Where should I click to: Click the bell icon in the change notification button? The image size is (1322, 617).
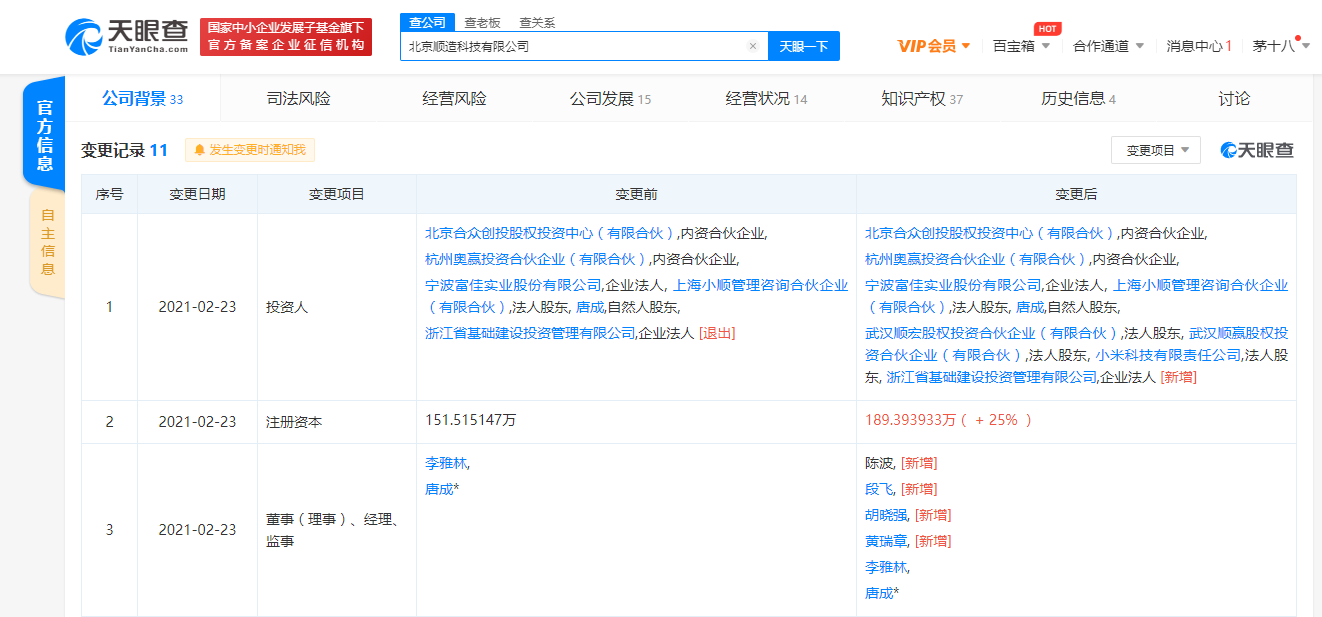(x=199, y=150)
